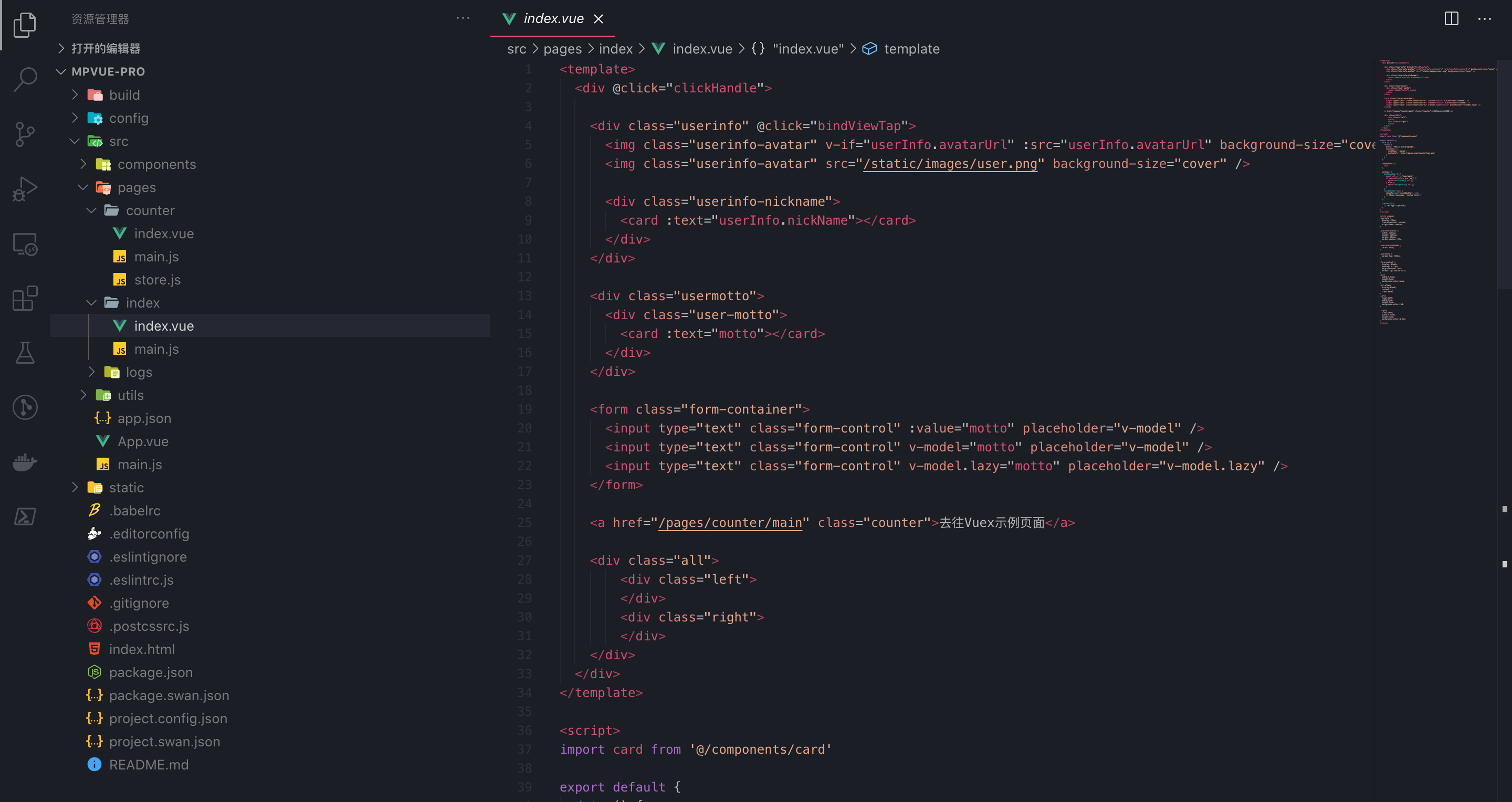
Task: Open the Source Control view
Action: click(25, 134)
